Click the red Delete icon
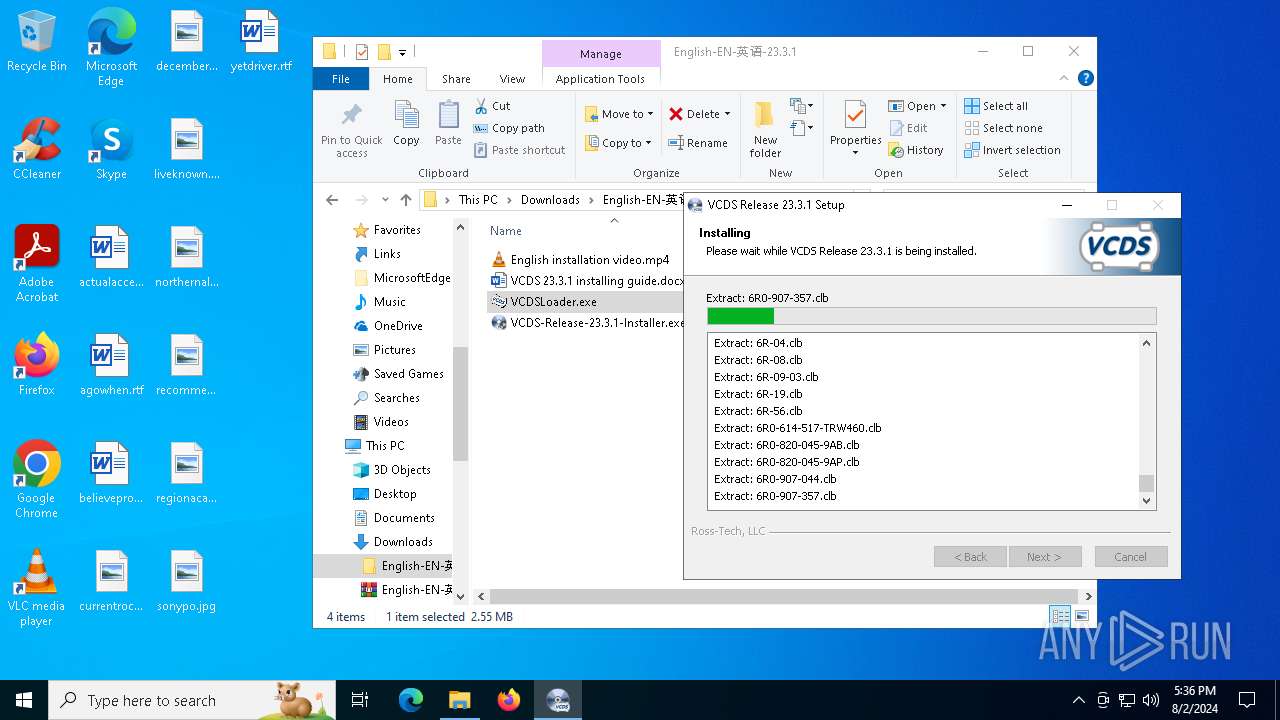Screen dimensions: 1280x720 pyautogui.click(x=676, y=114)
